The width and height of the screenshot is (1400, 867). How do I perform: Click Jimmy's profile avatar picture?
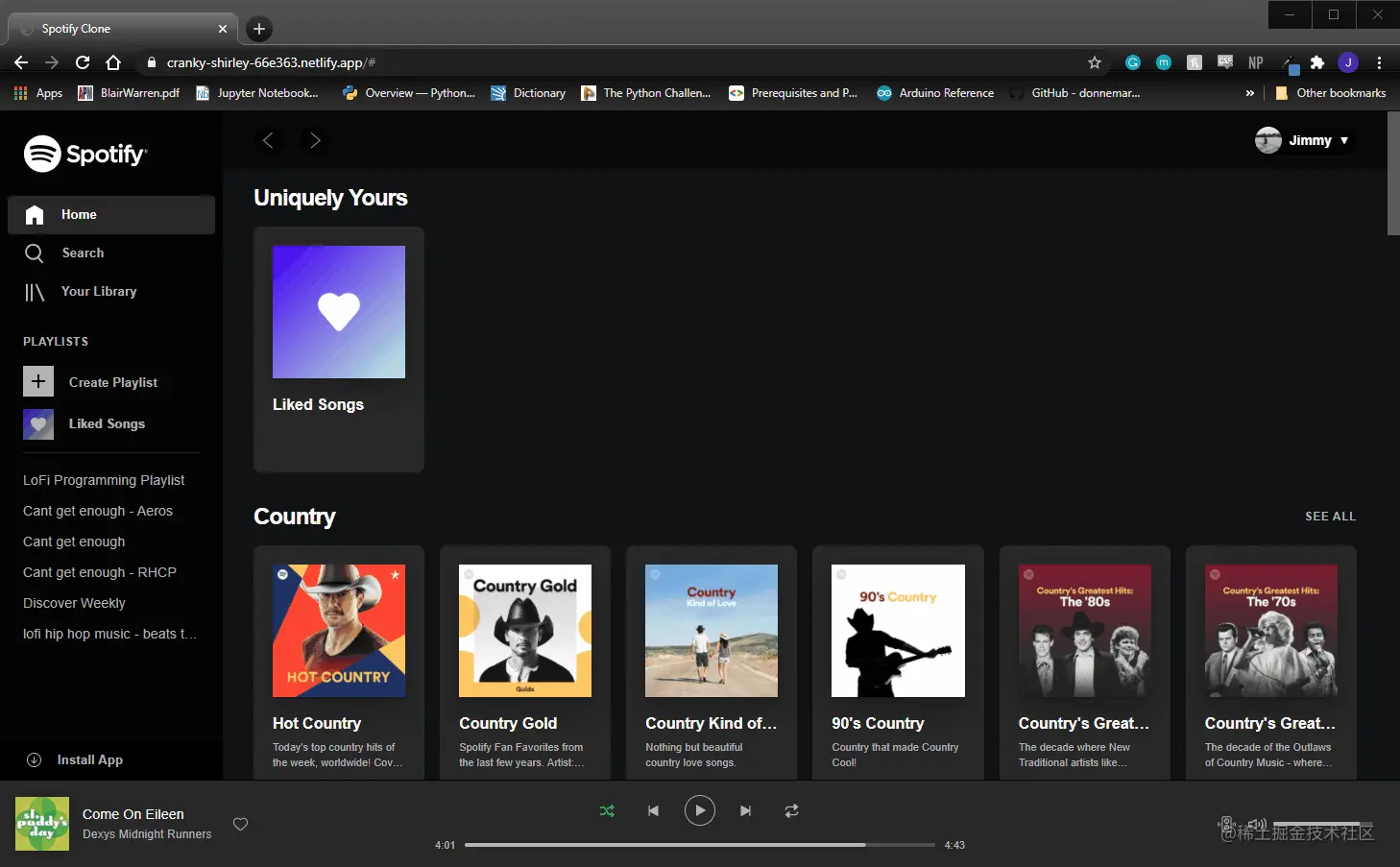[x=1268, y=140]
